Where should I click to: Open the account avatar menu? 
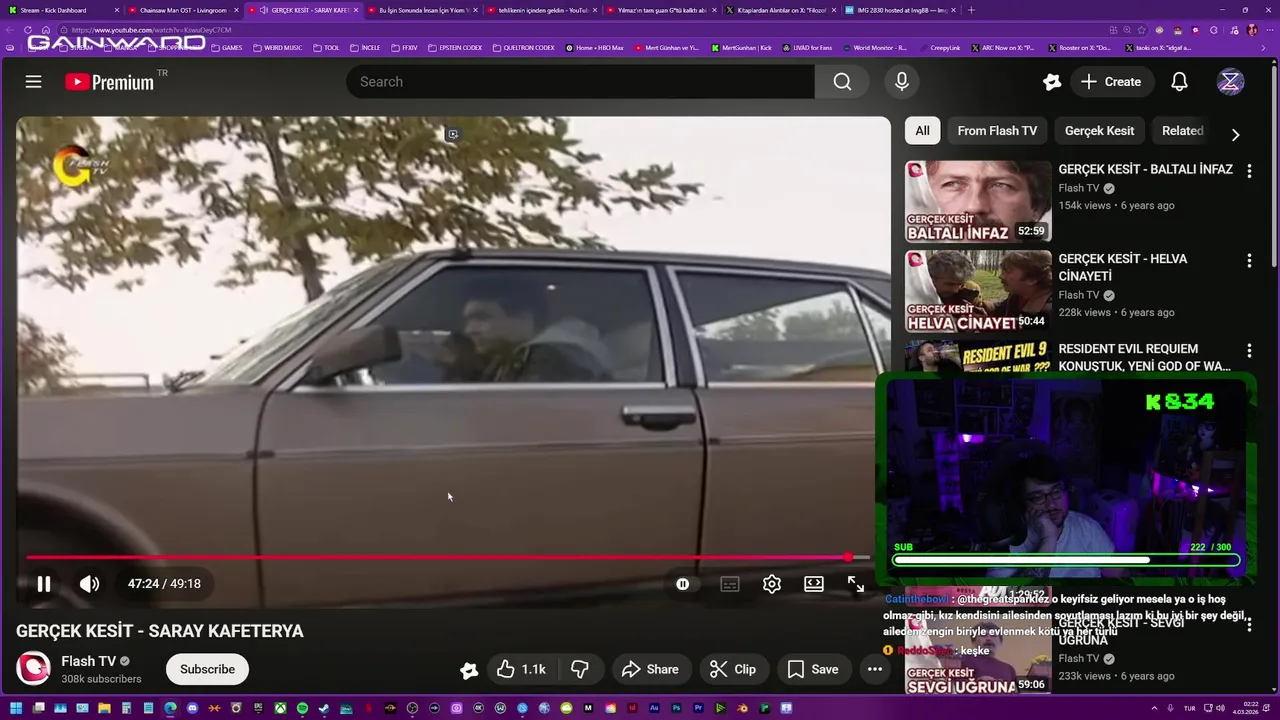click(x=1230, y=82)
